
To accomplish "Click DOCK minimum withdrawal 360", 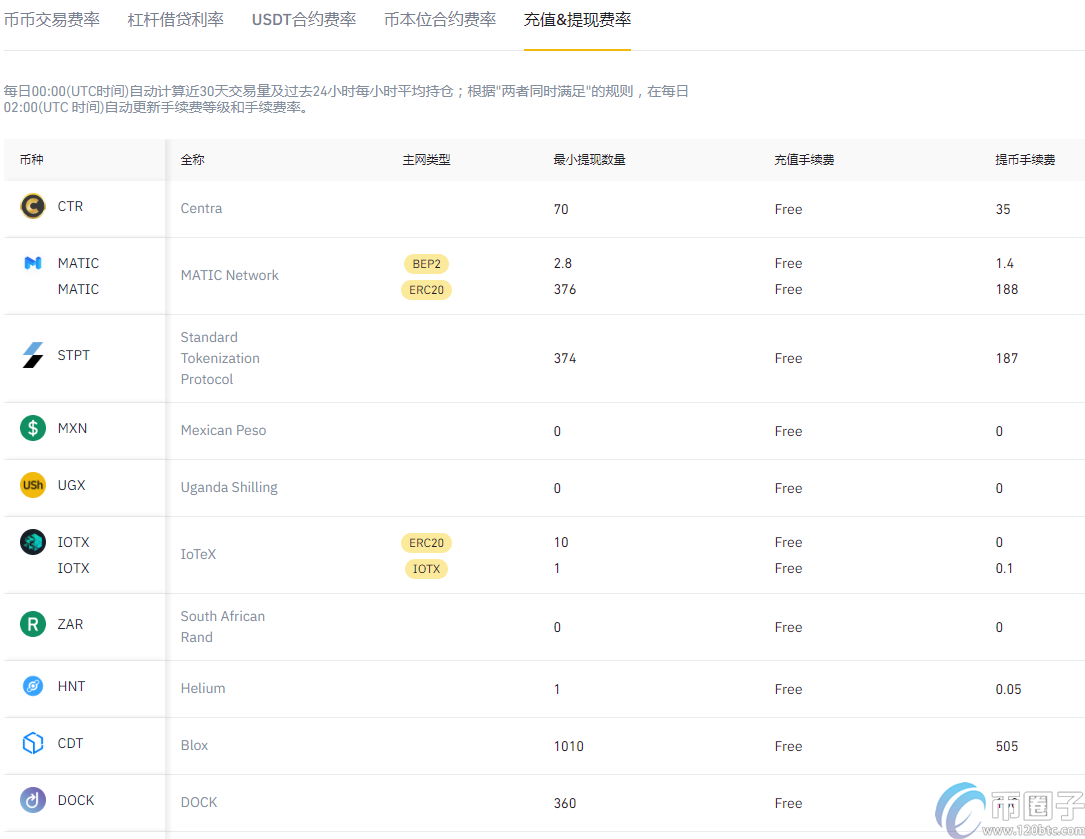I will pyautogui.click(x=565, y=803).
